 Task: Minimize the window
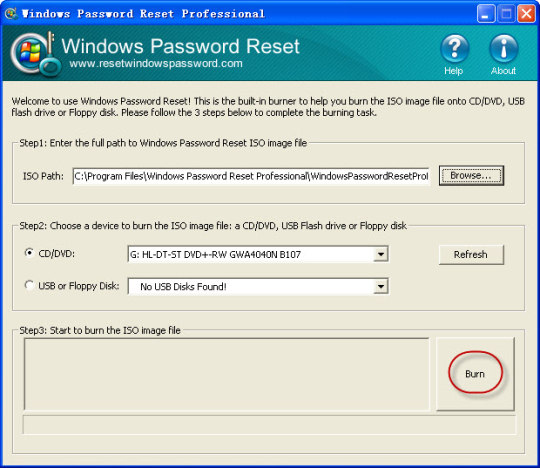pyautogui.click(x=486, y=14)
